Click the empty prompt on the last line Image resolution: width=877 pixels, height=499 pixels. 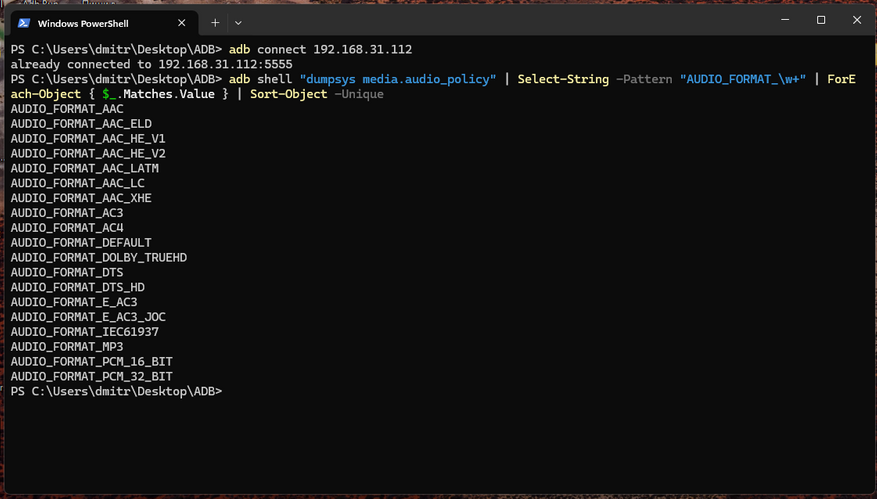[116, 391]
